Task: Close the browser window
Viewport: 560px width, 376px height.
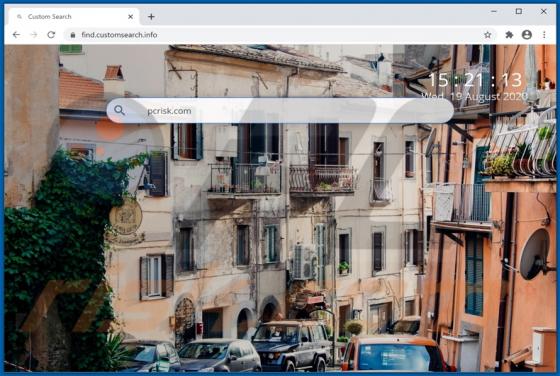Action: [544, 11]
